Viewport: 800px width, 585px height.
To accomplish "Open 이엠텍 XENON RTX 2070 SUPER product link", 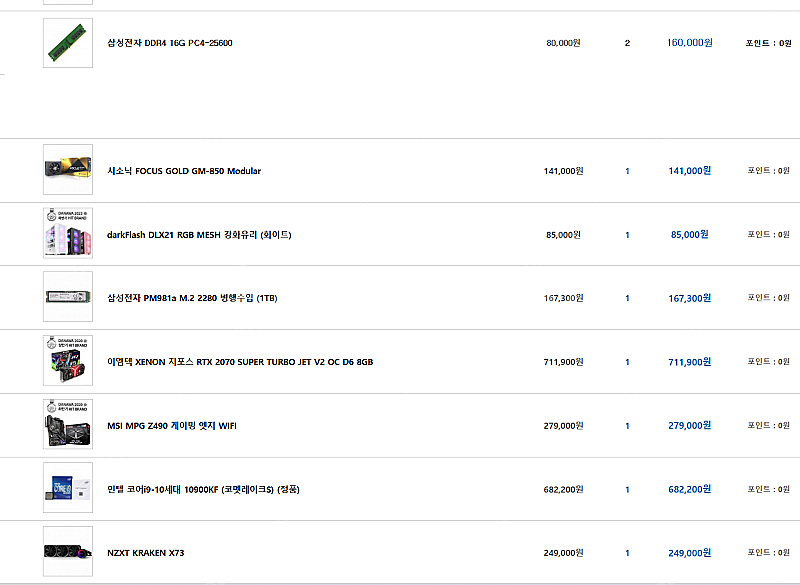I will pos(240,362).
